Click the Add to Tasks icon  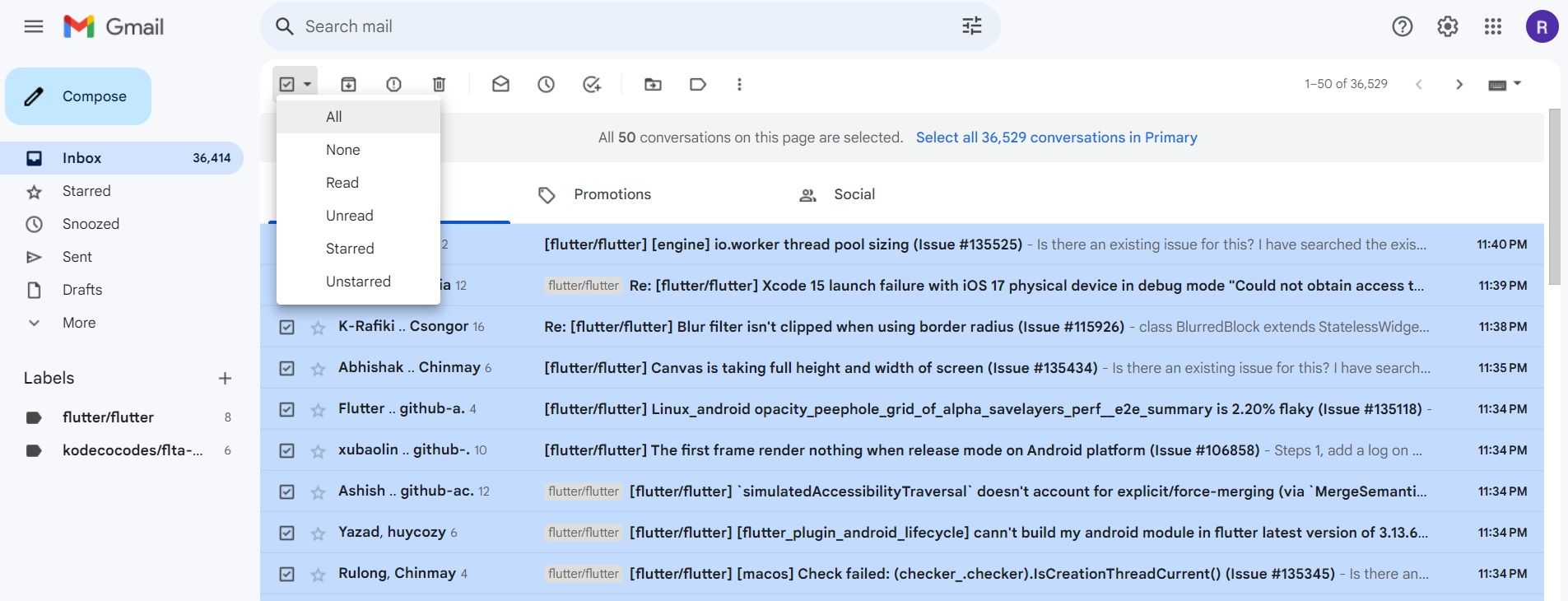tap(591, 84)
